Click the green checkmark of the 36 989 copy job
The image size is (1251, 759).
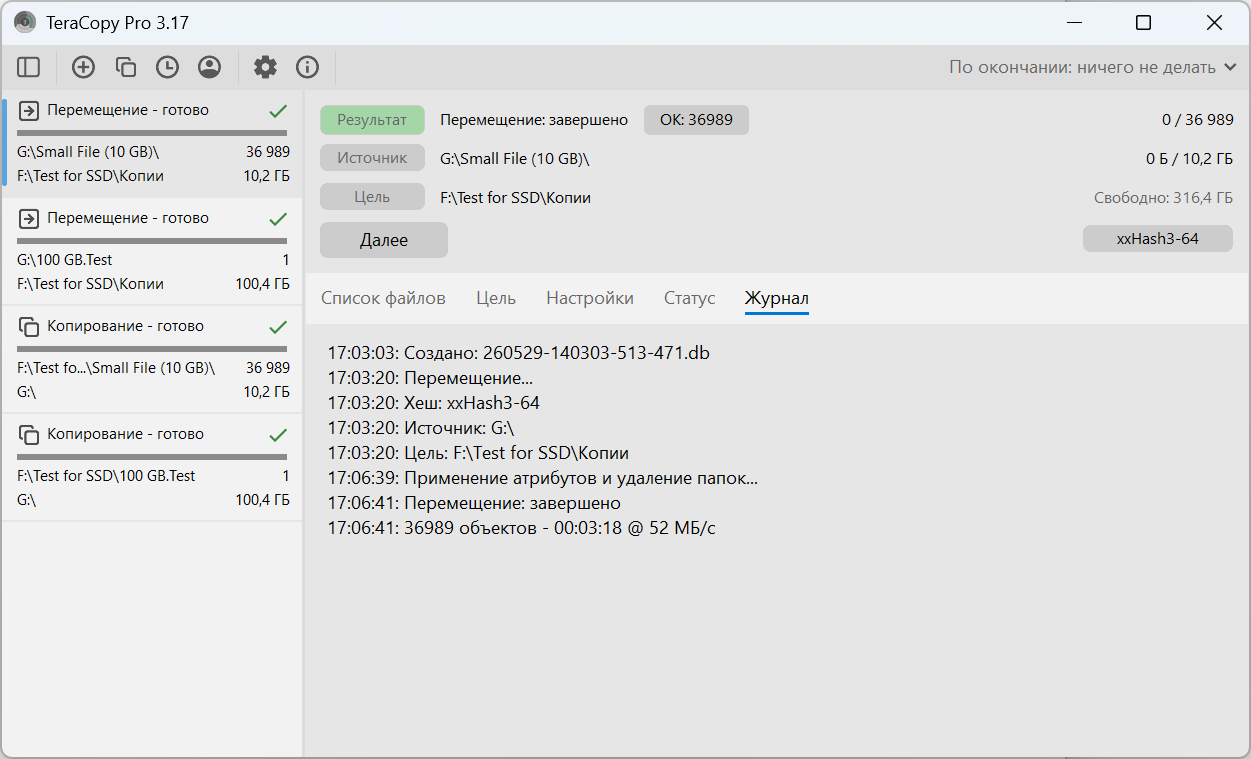pyautogui.click(x=279, y=327)
